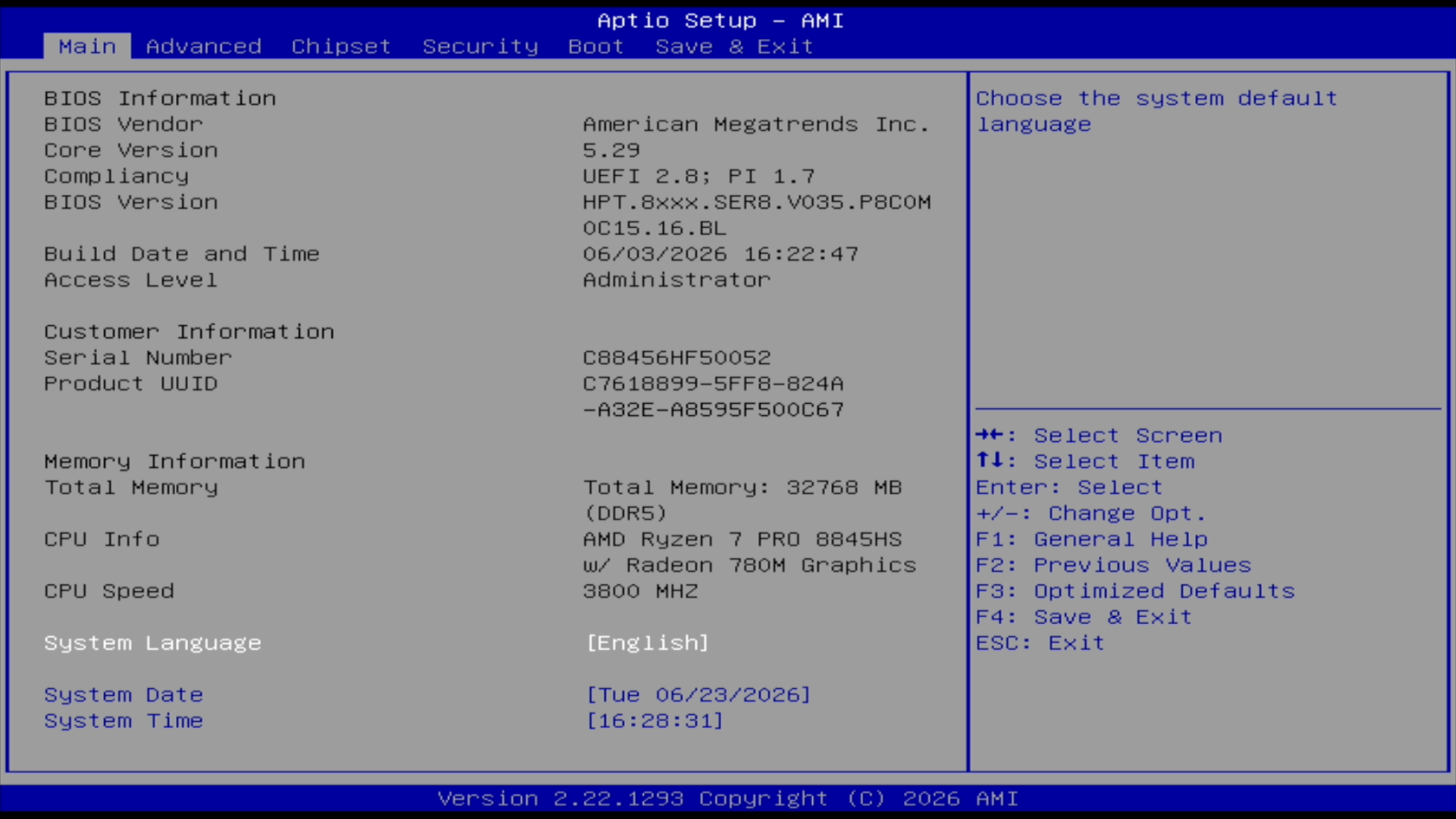Click the Total Memory label
Screen dimensions: 1456x819
point(131,487)
